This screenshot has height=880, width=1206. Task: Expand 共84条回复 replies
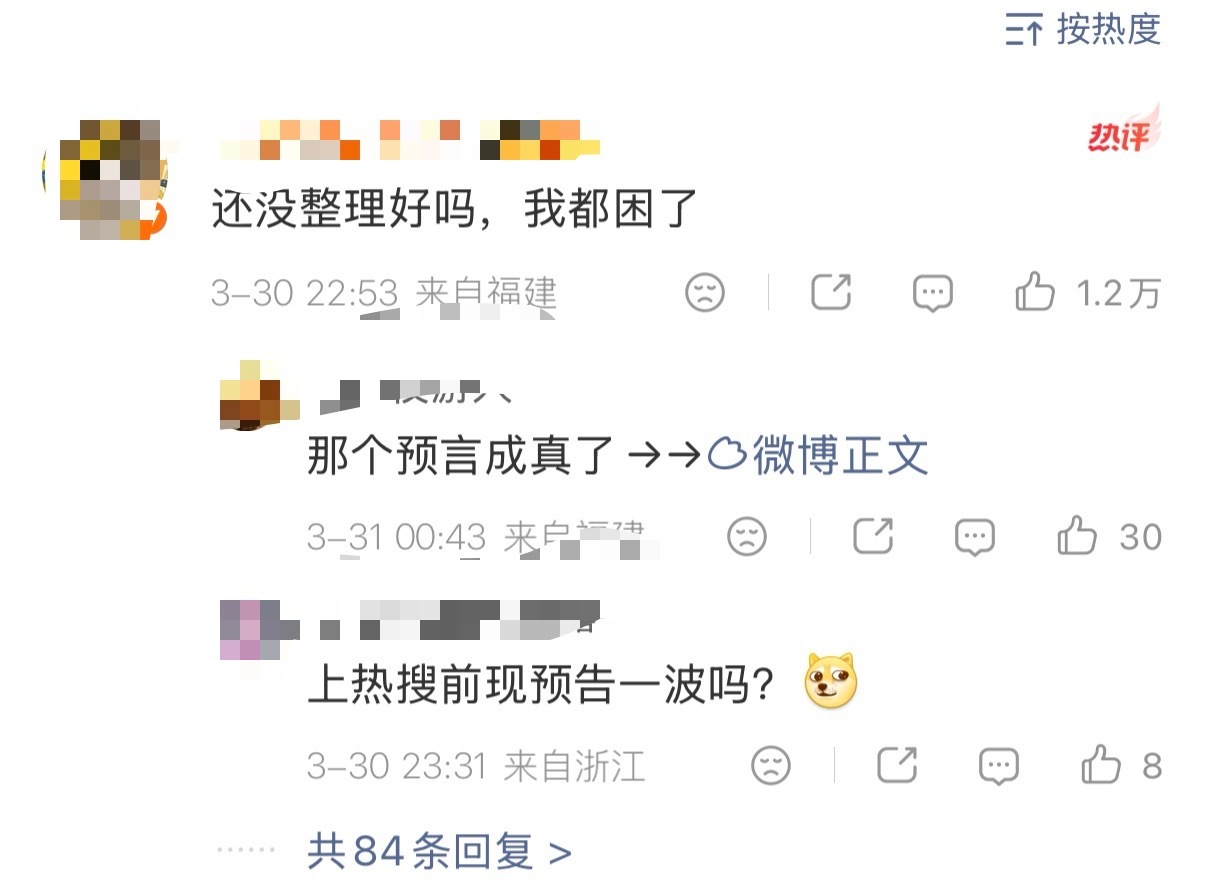pos(439,852)
